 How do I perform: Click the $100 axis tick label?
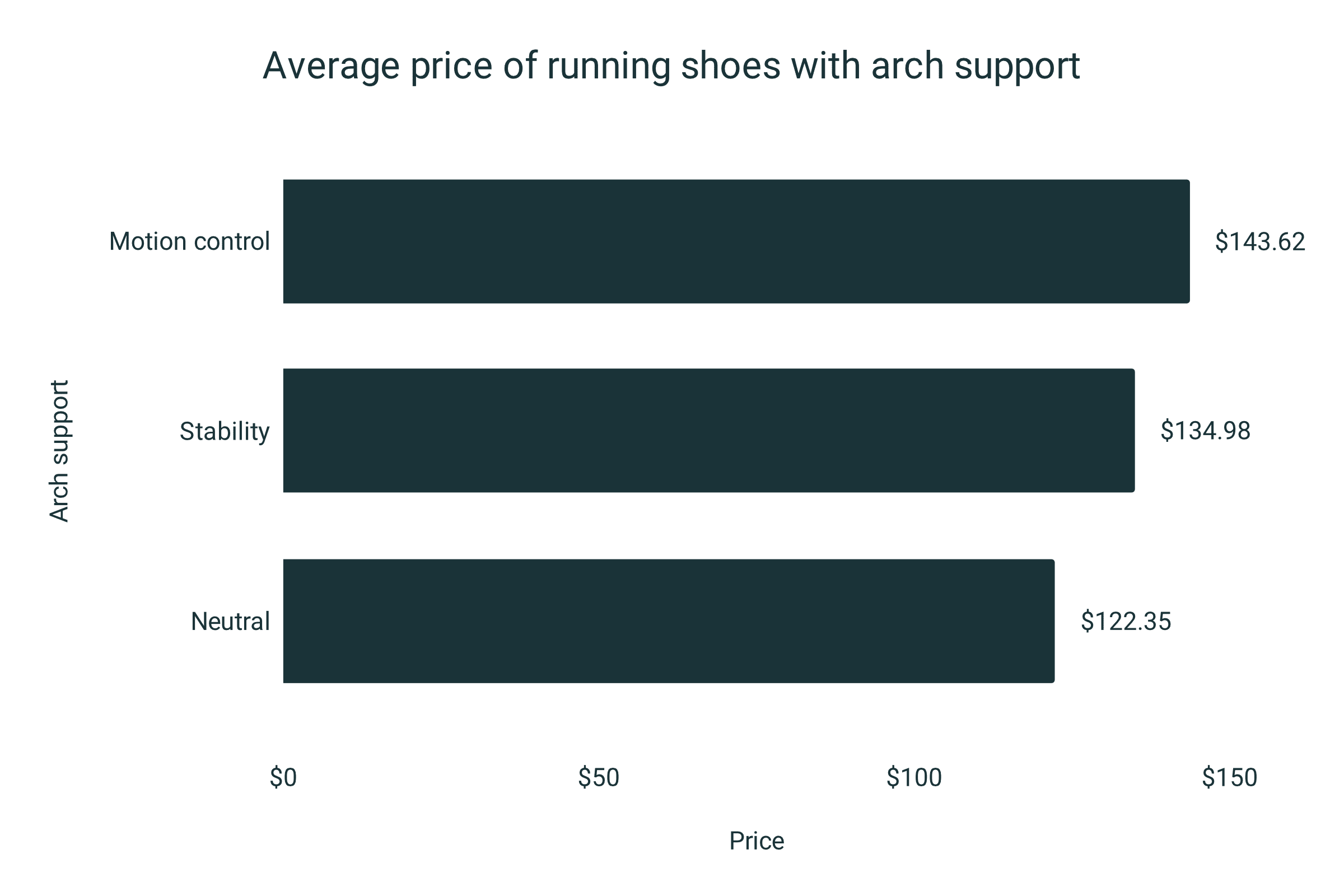pyautogui.click(x=914, y=778)
